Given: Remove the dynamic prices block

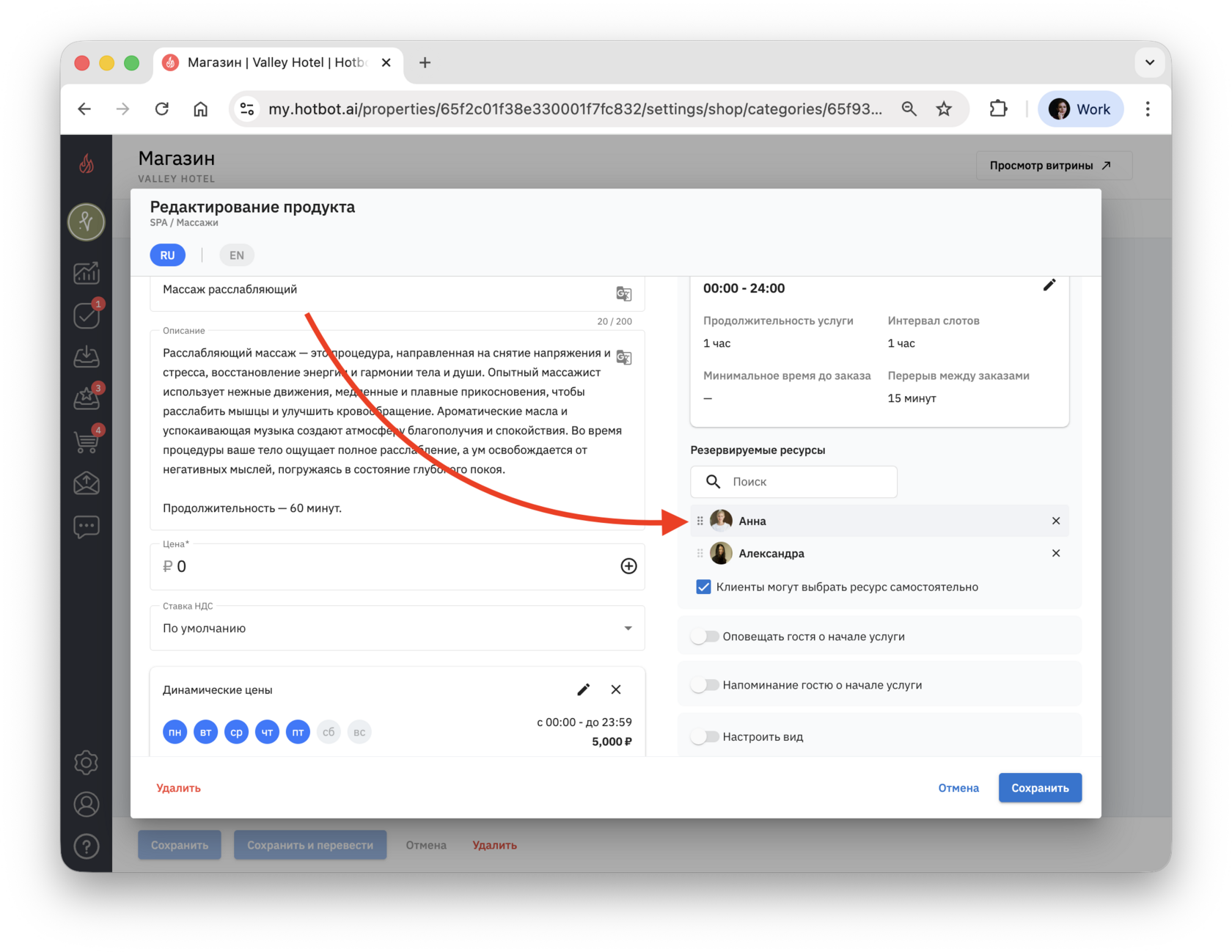Looking at the screenshot, I should pos(616,689).
